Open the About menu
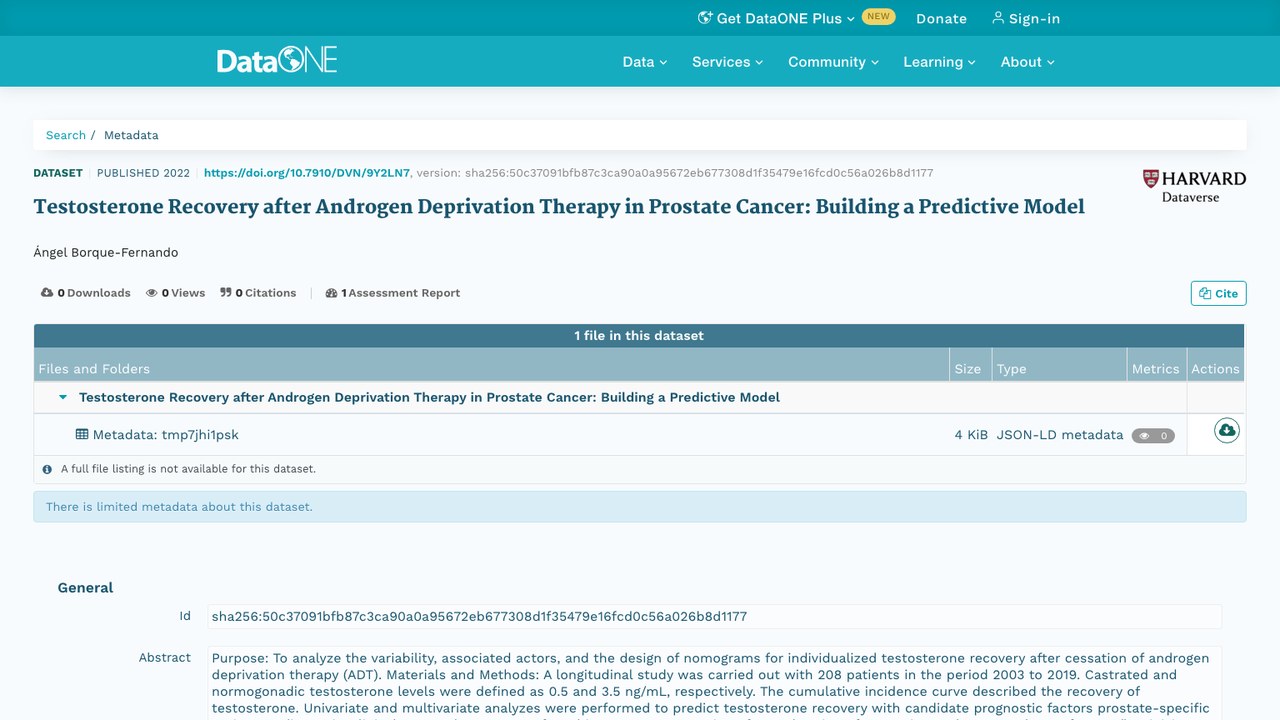Screen dimensions: 1280x720 tap(1027, 62)
